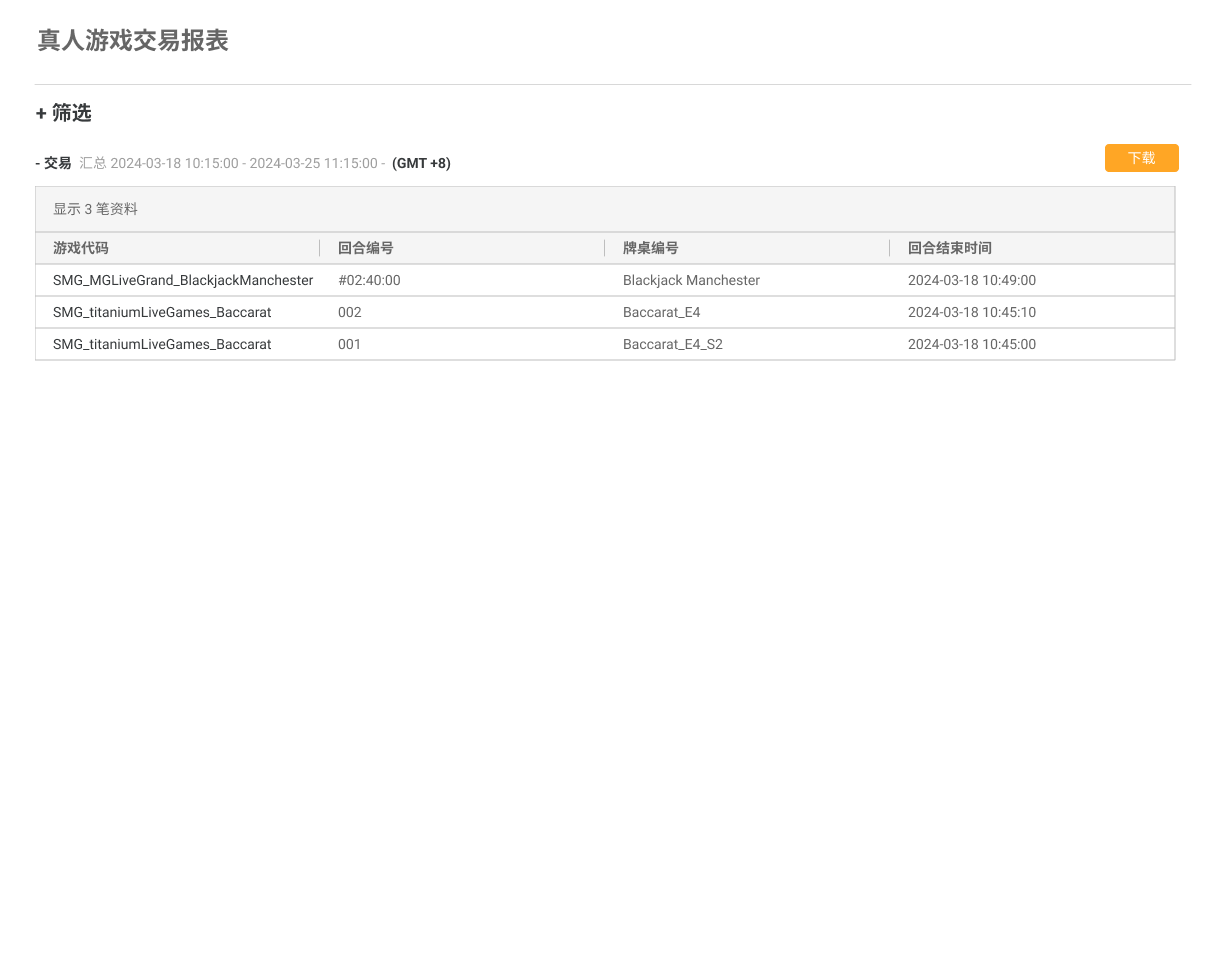Viewport: 1230px width, 964px height.
Task: Select SMG_MGLiveGrand_BlackjackManchester game code cell
Action: click(x=183, y=280)
